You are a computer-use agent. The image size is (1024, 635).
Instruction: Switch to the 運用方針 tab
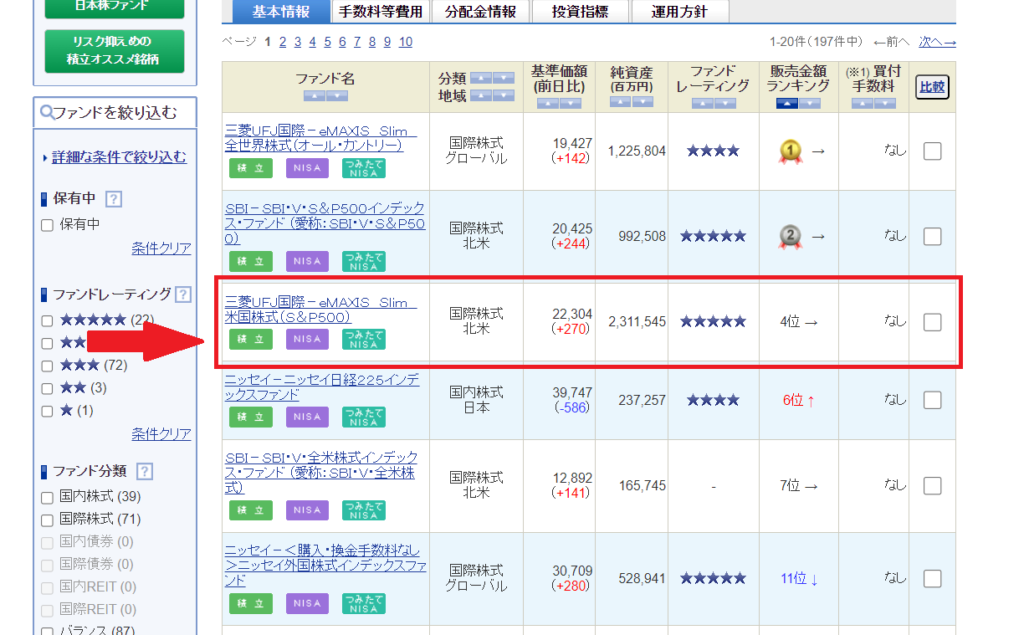click(679, 12)
